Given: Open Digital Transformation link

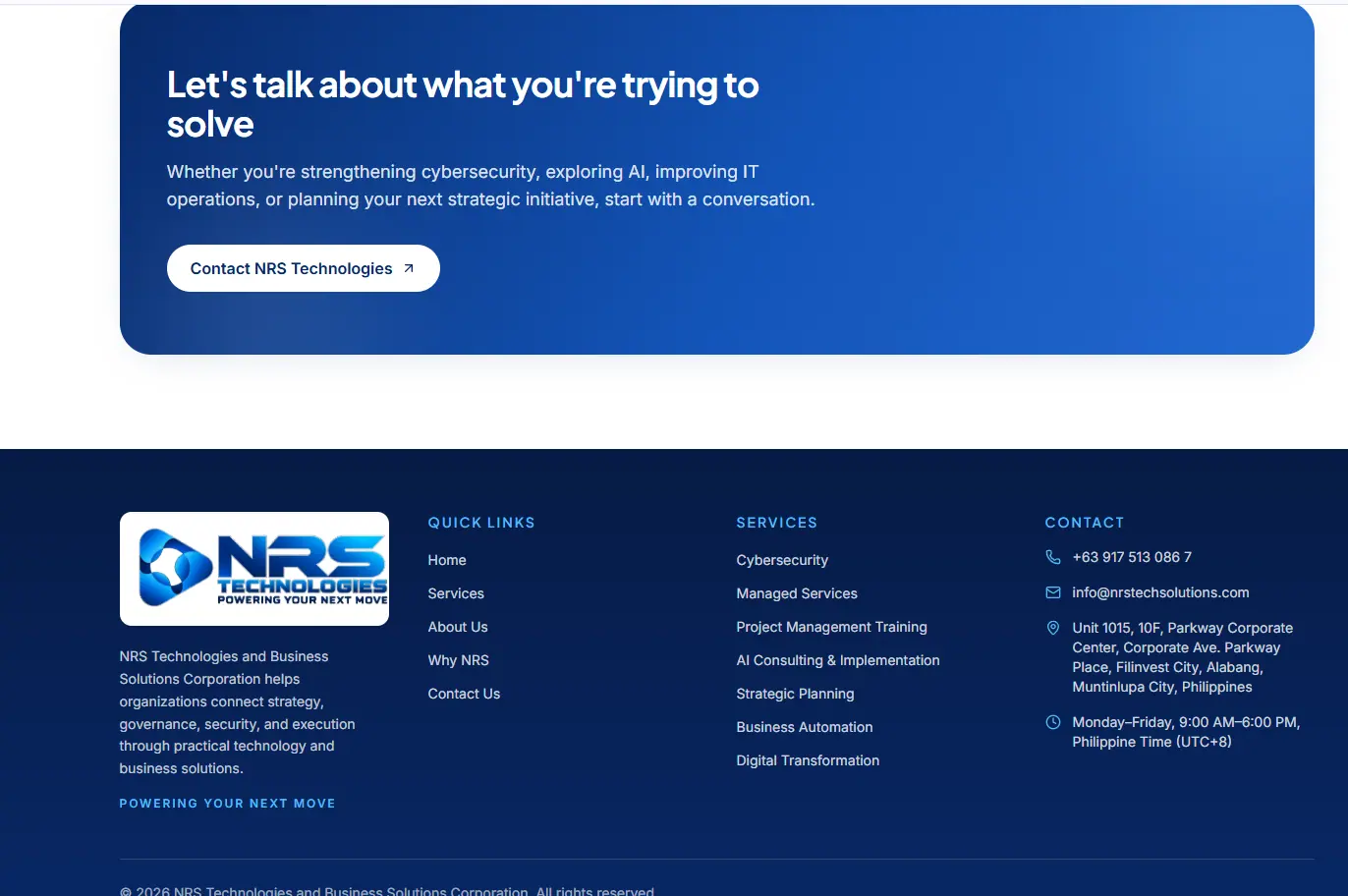Looking at the screenshot, I should (x=808, y=760).
